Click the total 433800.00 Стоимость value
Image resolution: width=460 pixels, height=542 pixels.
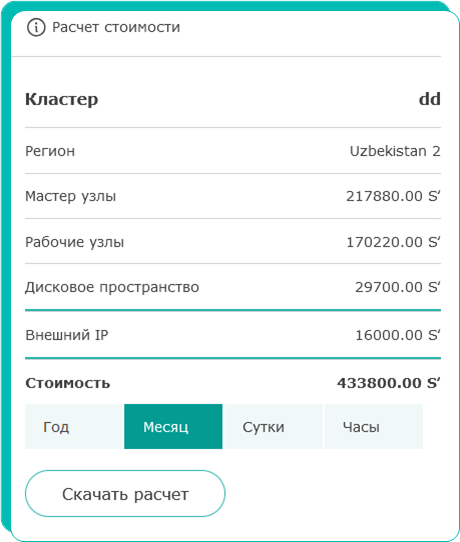point(389,383)
